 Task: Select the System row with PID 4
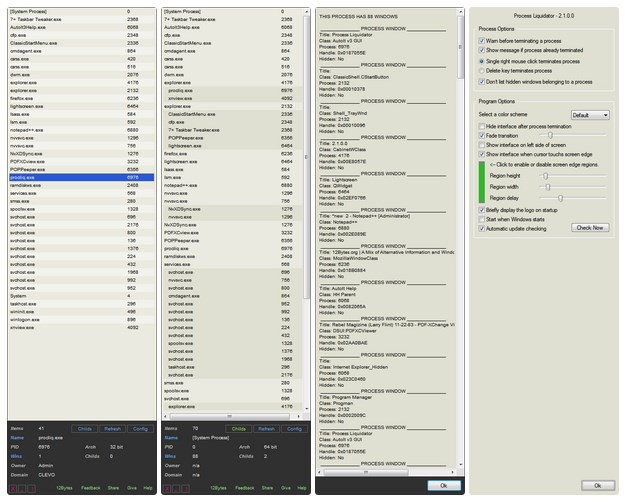pyautogui.click(x=81, y=296)
